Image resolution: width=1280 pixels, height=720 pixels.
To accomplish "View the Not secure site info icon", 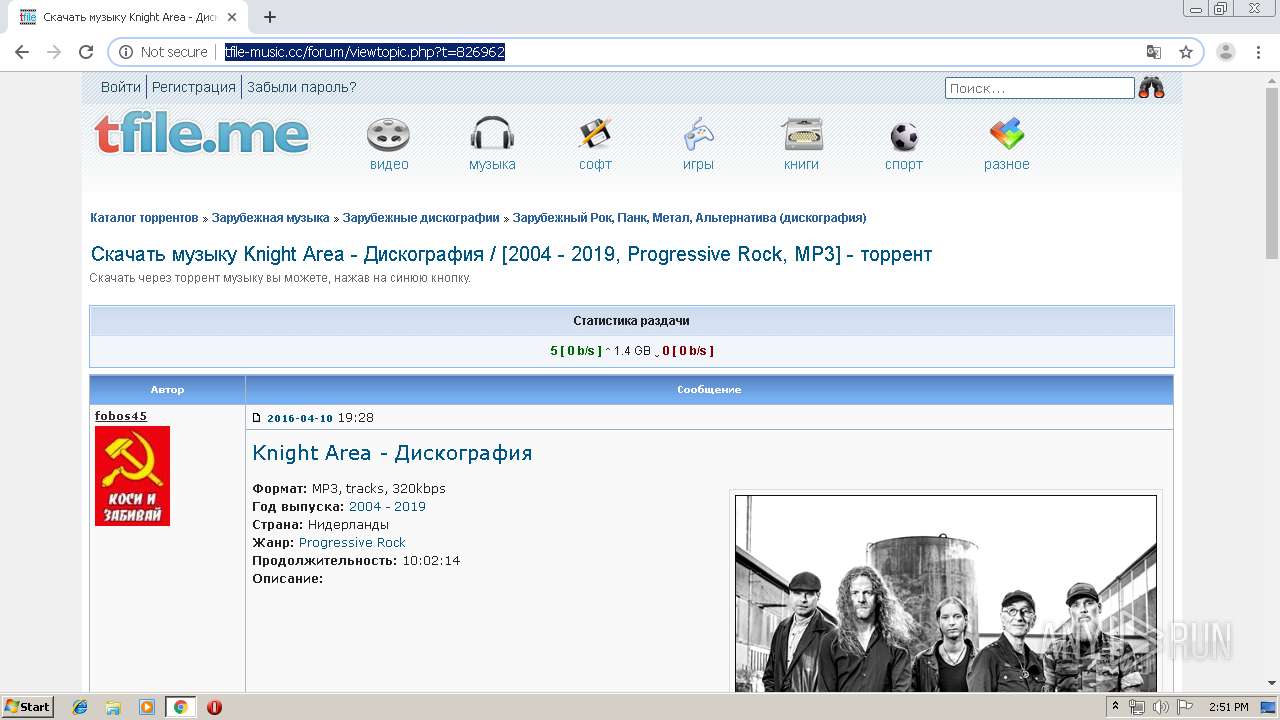I will [x=126, y=52].
